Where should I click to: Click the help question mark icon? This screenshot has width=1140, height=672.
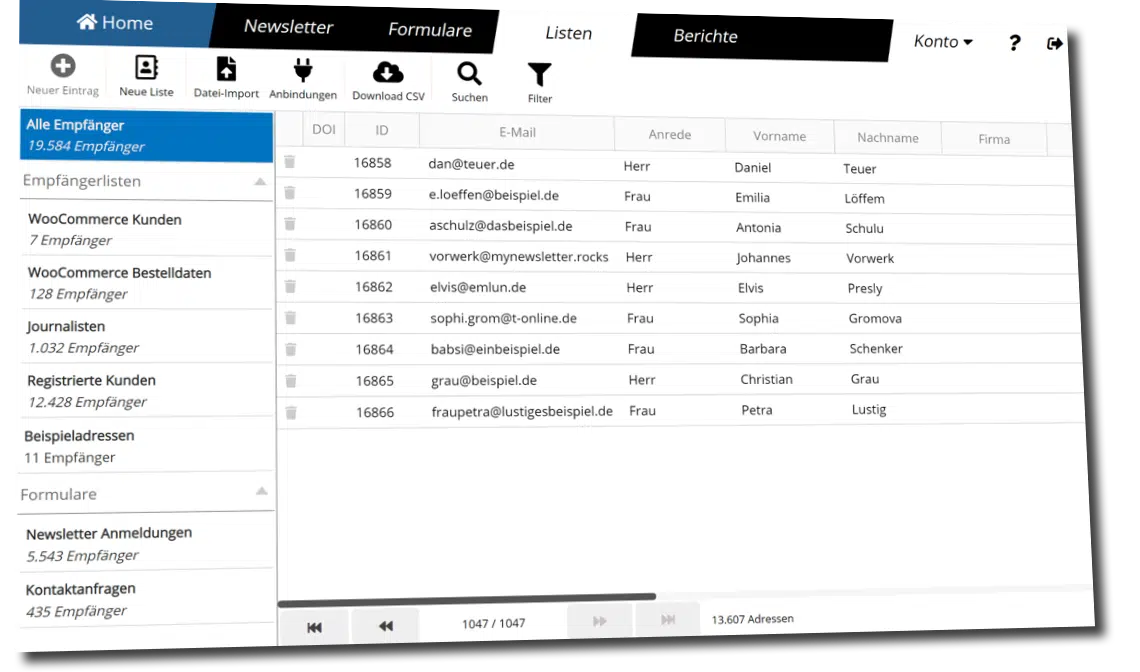pos(1014,43)
